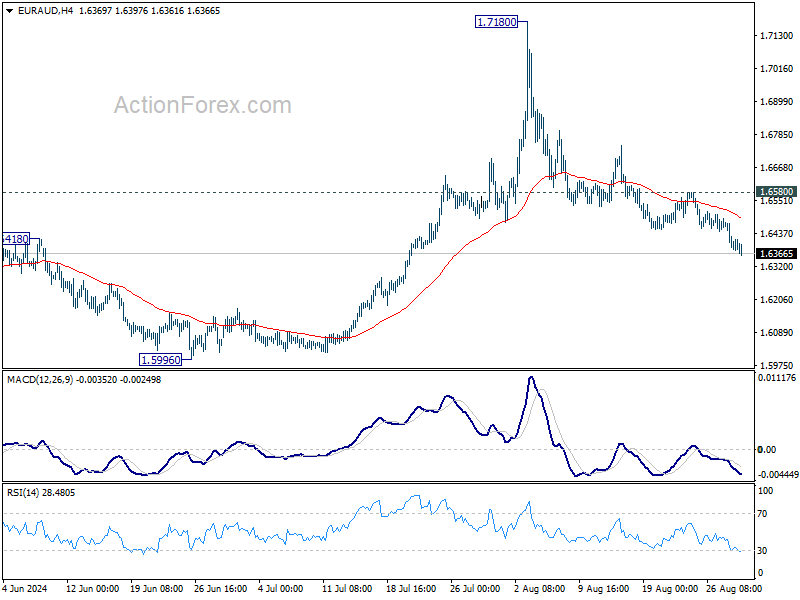Click the 11 Jul 08:00 time label
The width and height of the screenshot is (800, 600).
click(x=347, y=589)
